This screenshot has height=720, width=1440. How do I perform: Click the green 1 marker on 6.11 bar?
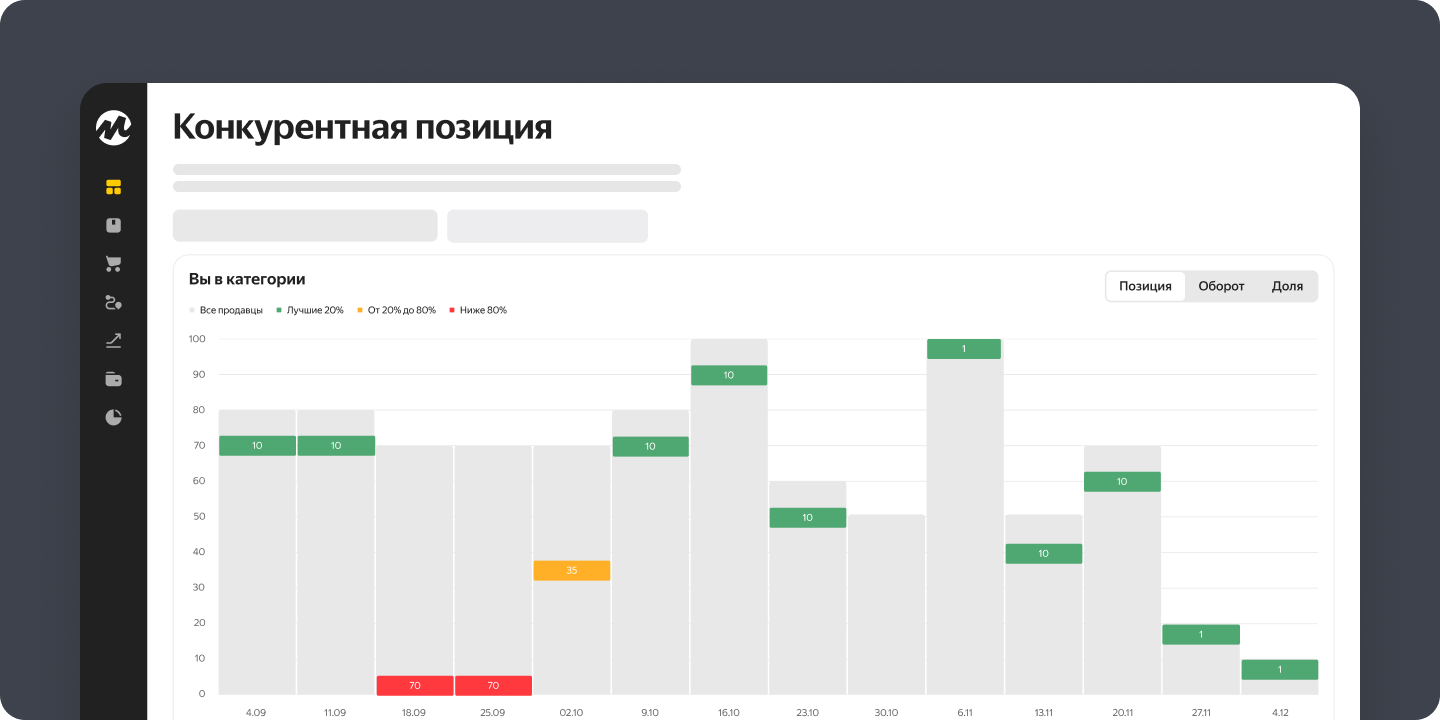pyautogui.click(x=964, y=349)
